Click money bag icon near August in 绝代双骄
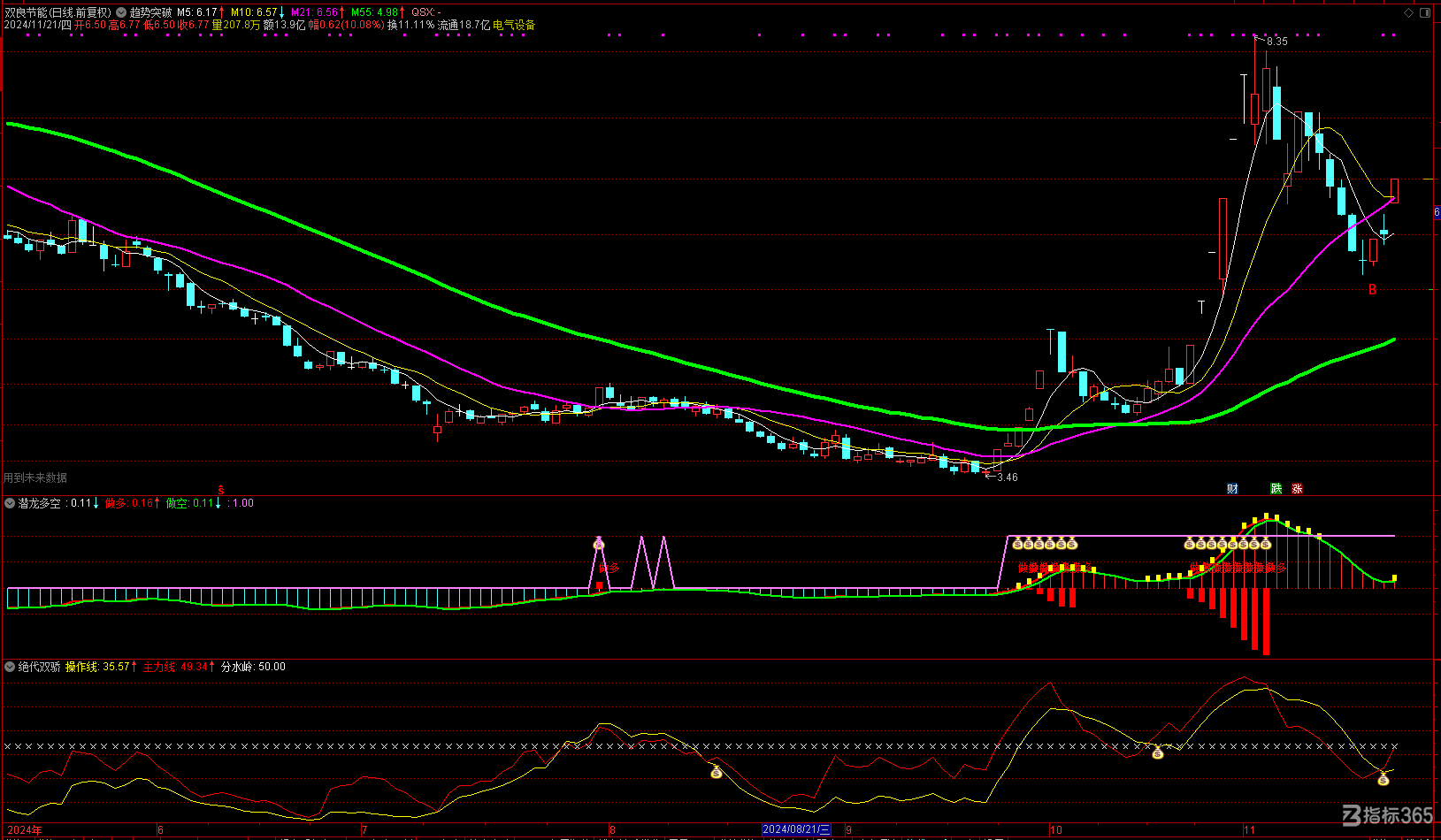 [717, 773]
